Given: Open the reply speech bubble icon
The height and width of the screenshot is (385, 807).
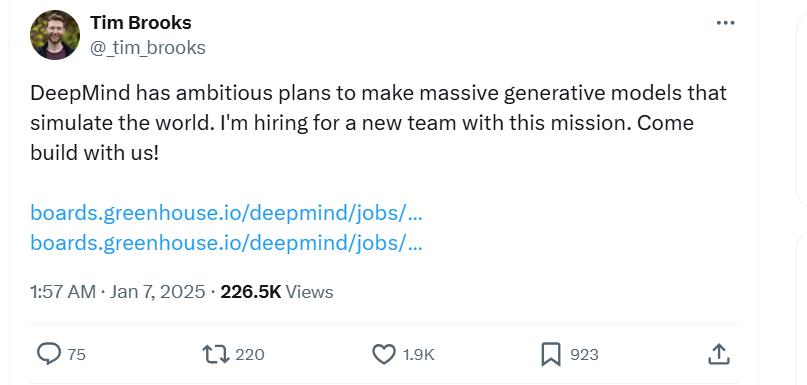Looking at the screenshot, I should click(49, 354).
